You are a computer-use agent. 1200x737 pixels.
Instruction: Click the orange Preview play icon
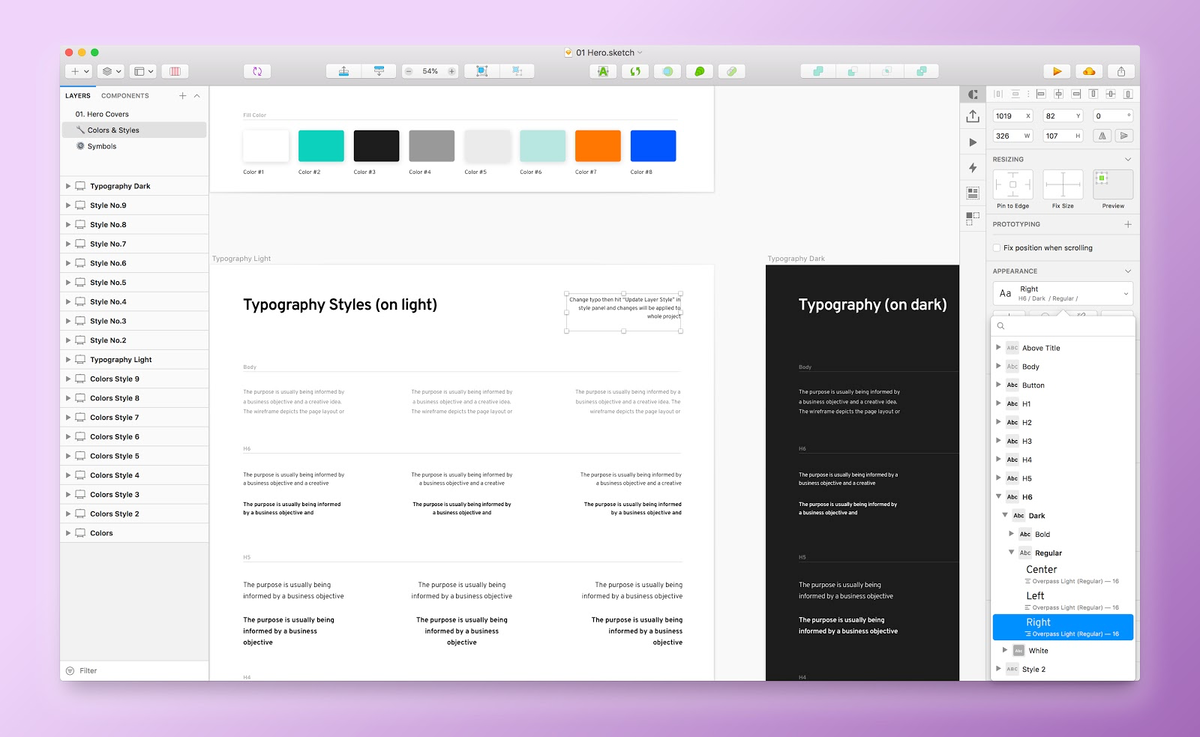[1056, 71]
